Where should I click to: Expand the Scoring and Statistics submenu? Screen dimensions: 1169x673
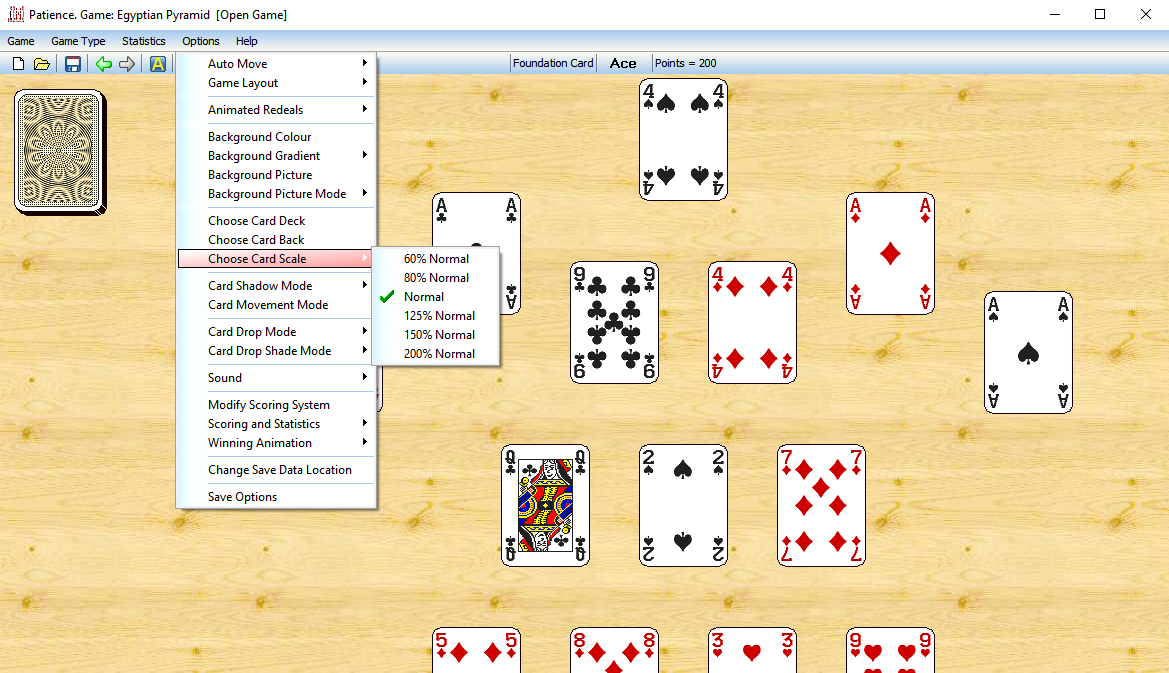tap(276, 423)
